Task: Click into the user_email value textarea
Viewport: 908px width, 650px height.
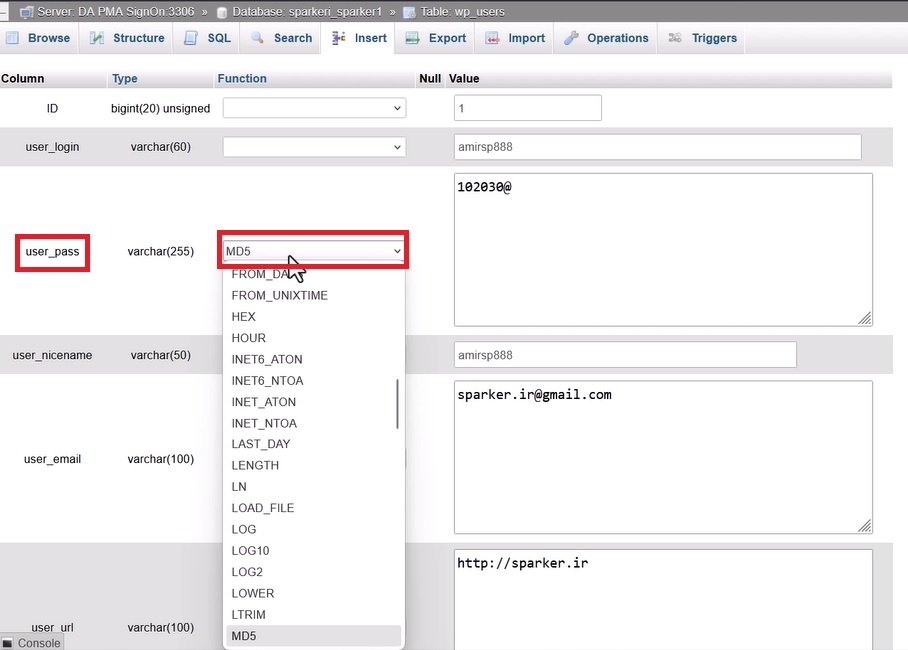Action: point(663,458)
